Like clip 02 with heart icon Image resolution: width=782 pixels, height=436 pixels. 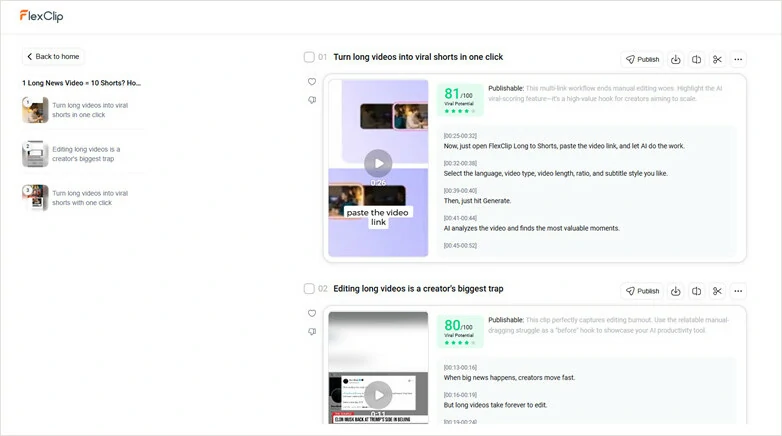click(312, 313)
